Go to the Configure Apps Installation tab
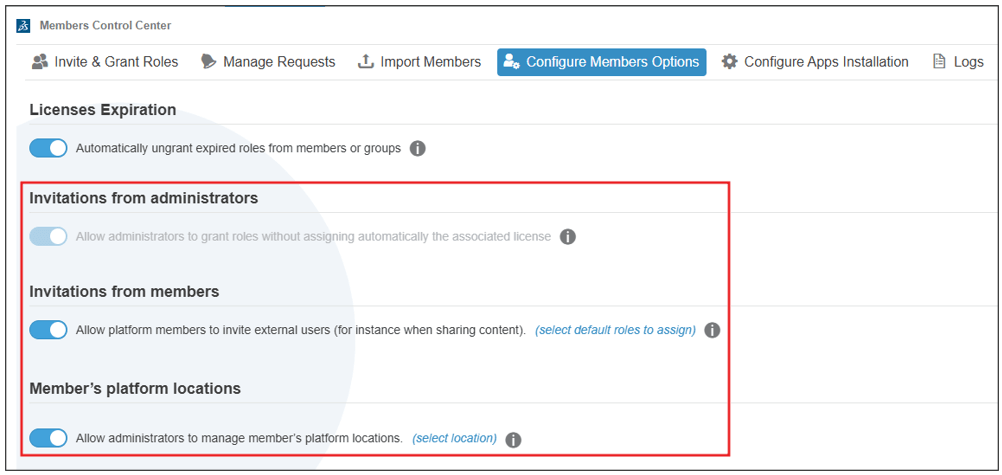 (x=815, y=62)
